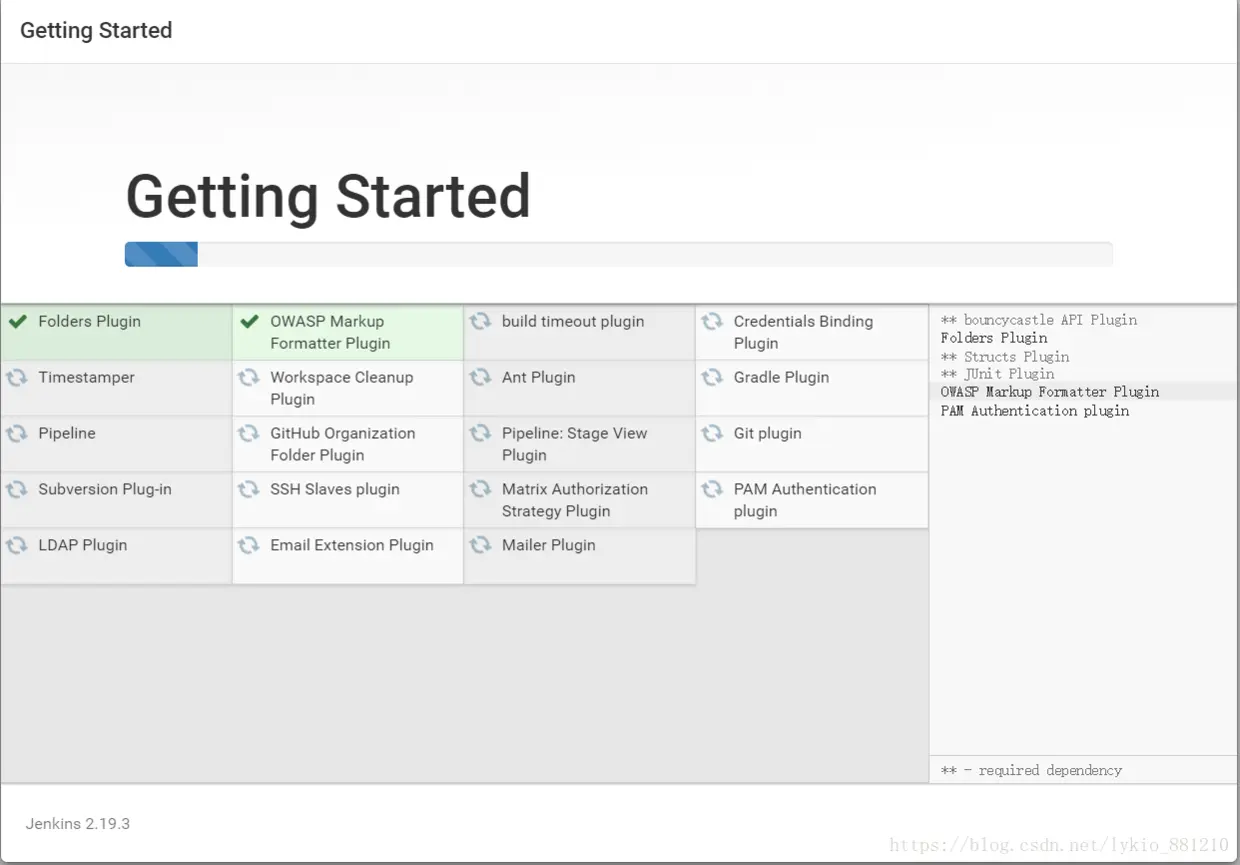Click the refresh icon beside Subversion Plug-in

point(17,489)
